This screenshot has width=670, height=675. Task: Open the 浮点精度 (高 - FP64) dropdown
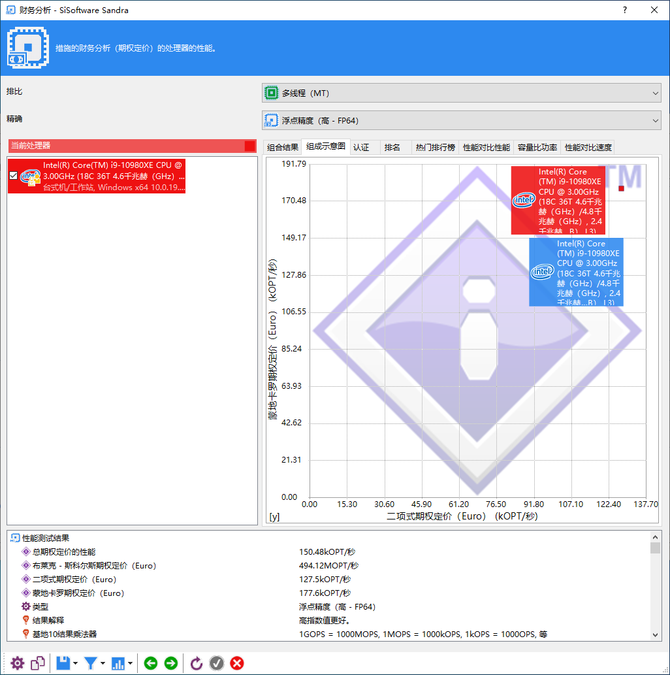click(462, 121)
